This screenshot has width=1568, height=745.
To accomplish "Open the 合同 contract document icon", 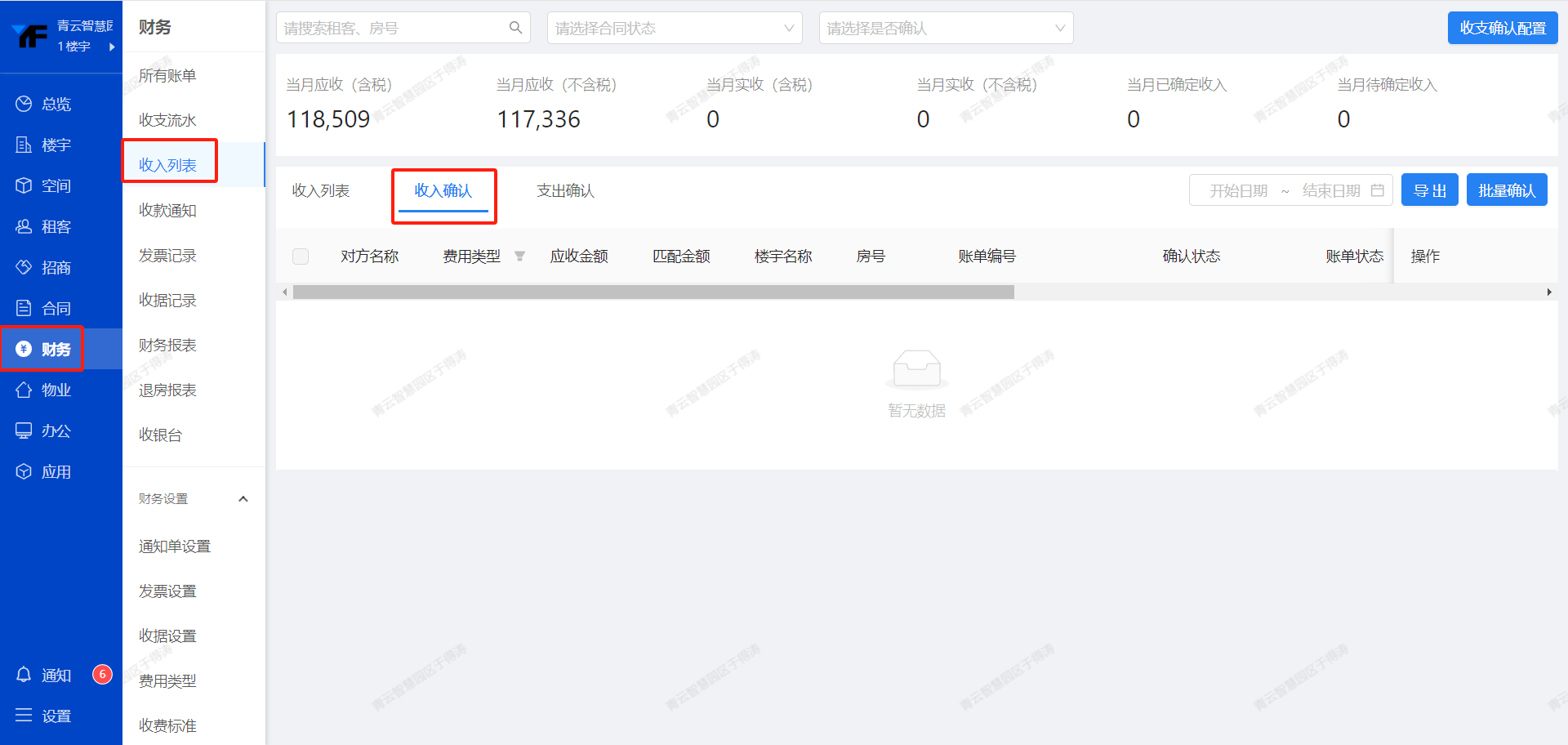I will tap(24, 308).
